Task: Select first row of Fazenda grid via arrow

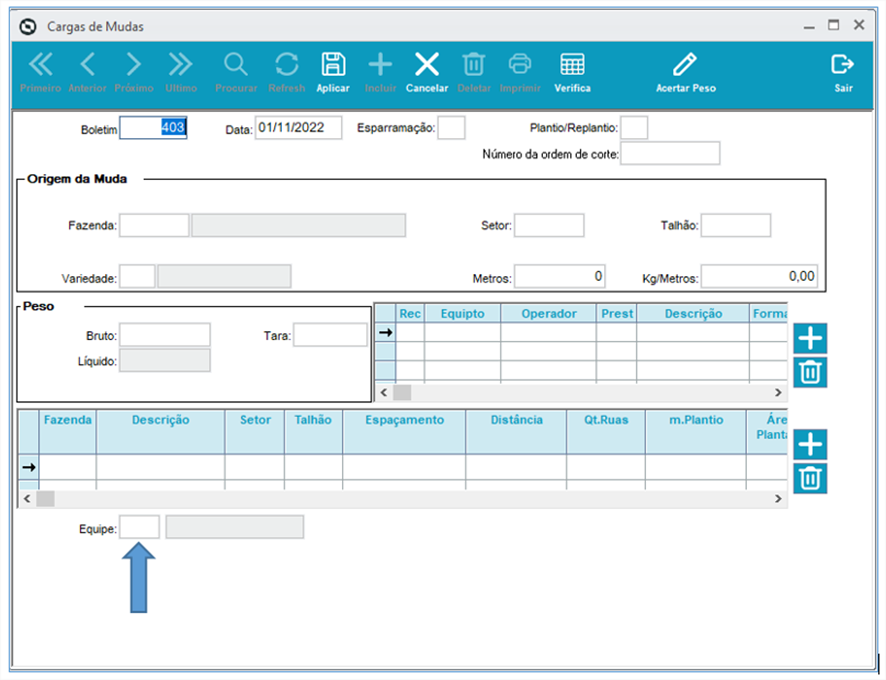Action: tap(29, 467)
